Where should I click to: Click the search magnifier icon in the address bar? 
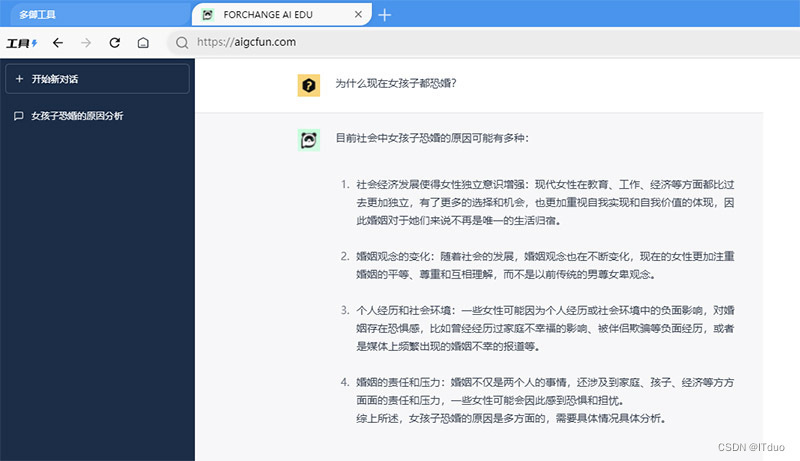click(182, 43)
